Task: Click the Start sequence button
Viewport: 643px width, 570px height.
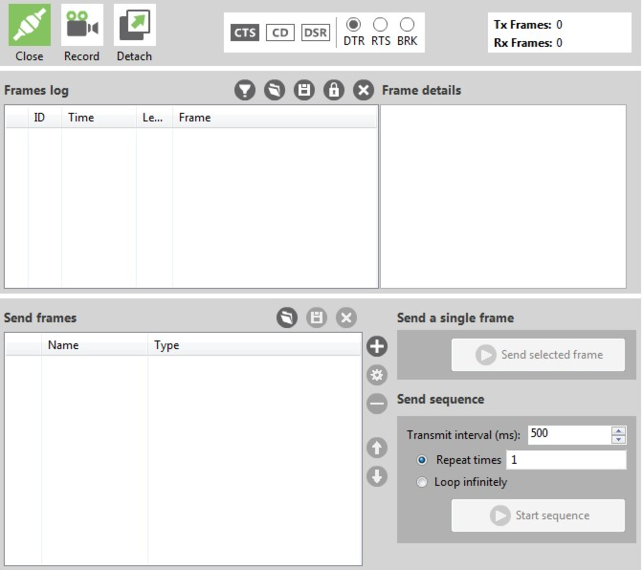Action: pos(538,515)
